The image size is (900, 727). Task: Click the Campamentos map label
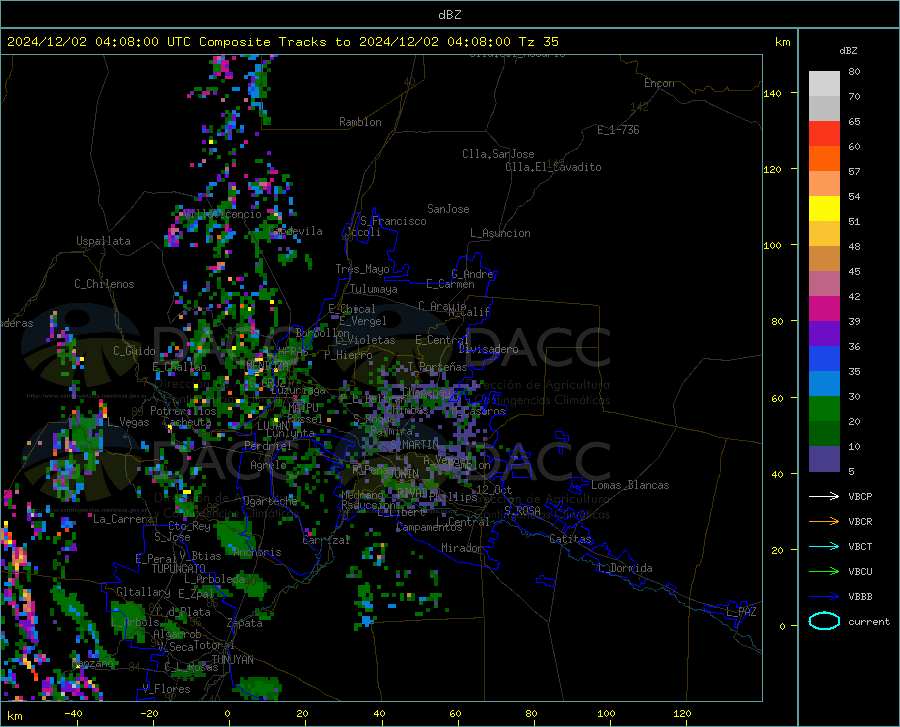[x=429, y=527]
